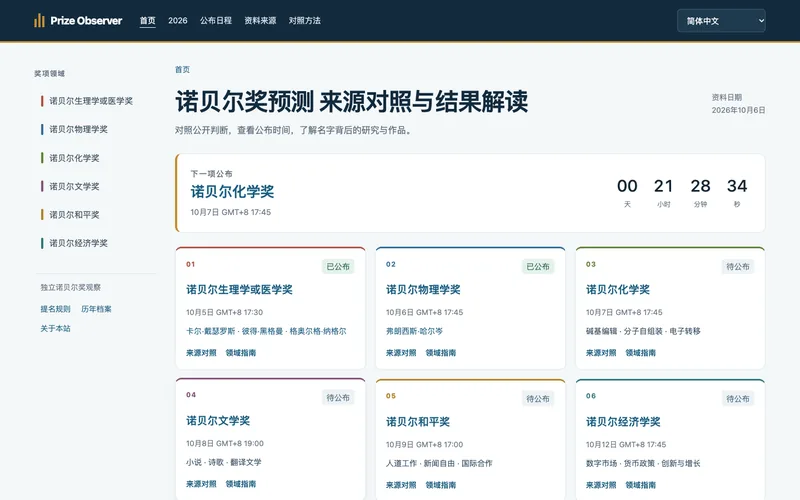Open 领域指南 on the 物理学奖 card
The height and width of the screenshot is (500, 800).
pos(441,353)
